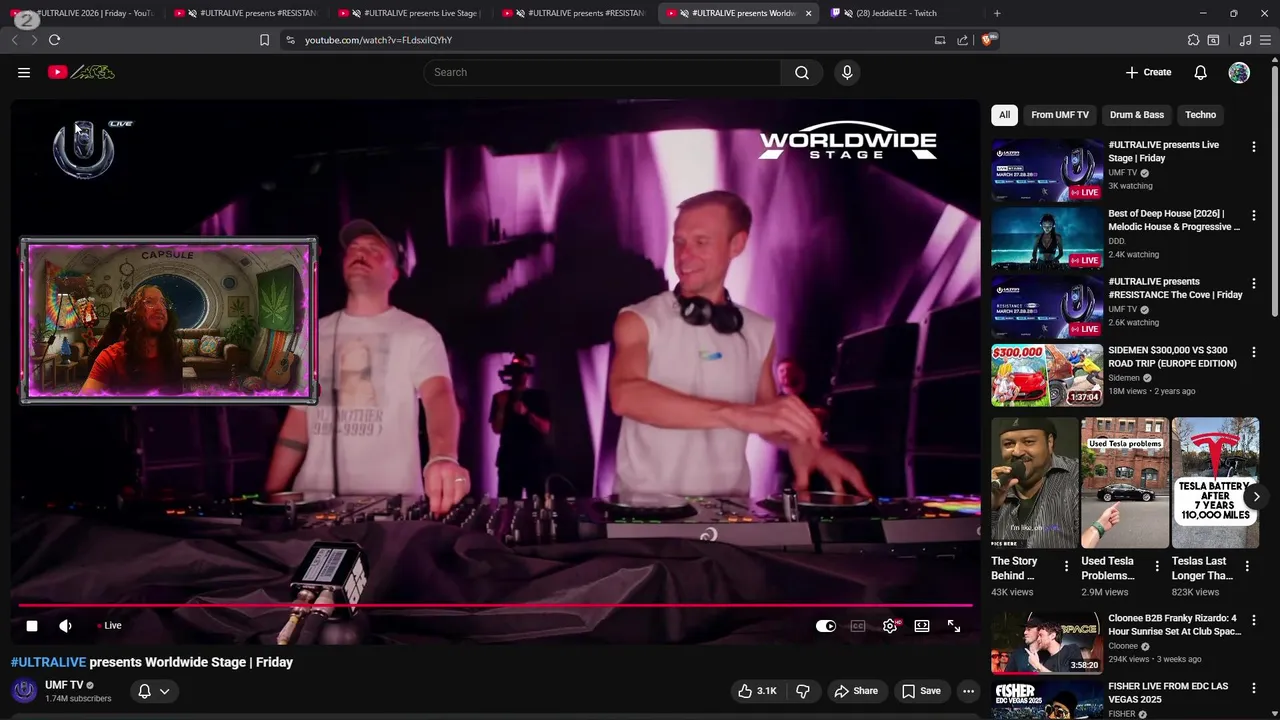Screen dimensions: 1280x720
Task: Show next shorts with the right chevron
Action: coord(1256,497)
